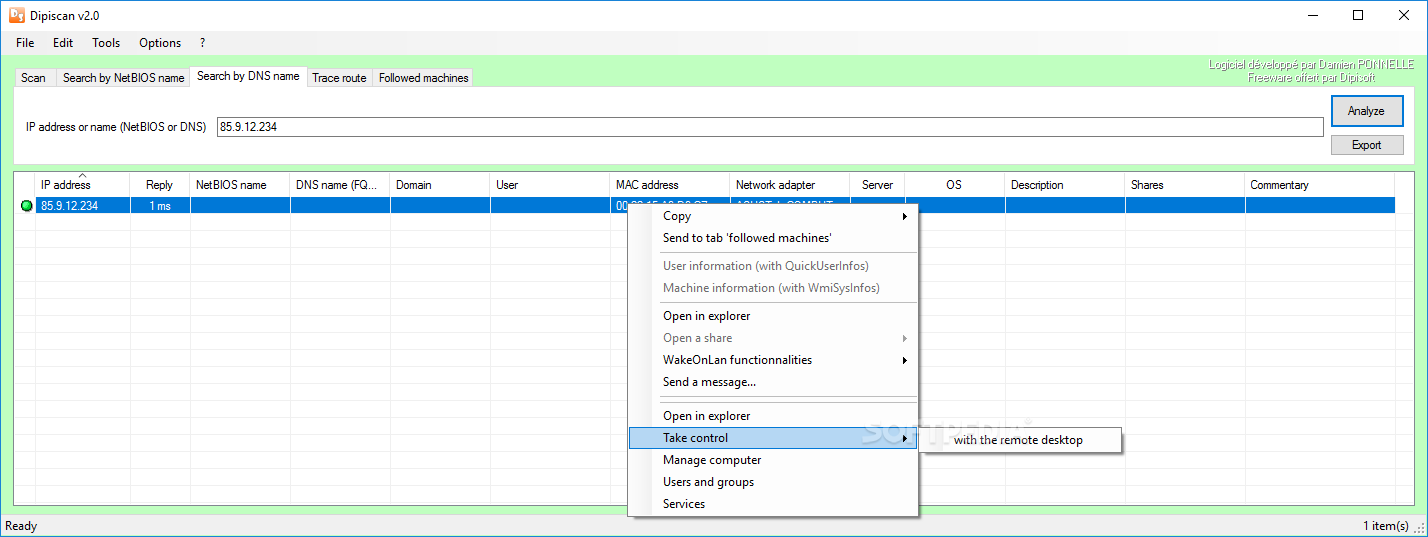The height and width of the screenshot is (537, 1428).
Task: Click the DNS name (FQ... column header
Action: (x=340, y=185)
